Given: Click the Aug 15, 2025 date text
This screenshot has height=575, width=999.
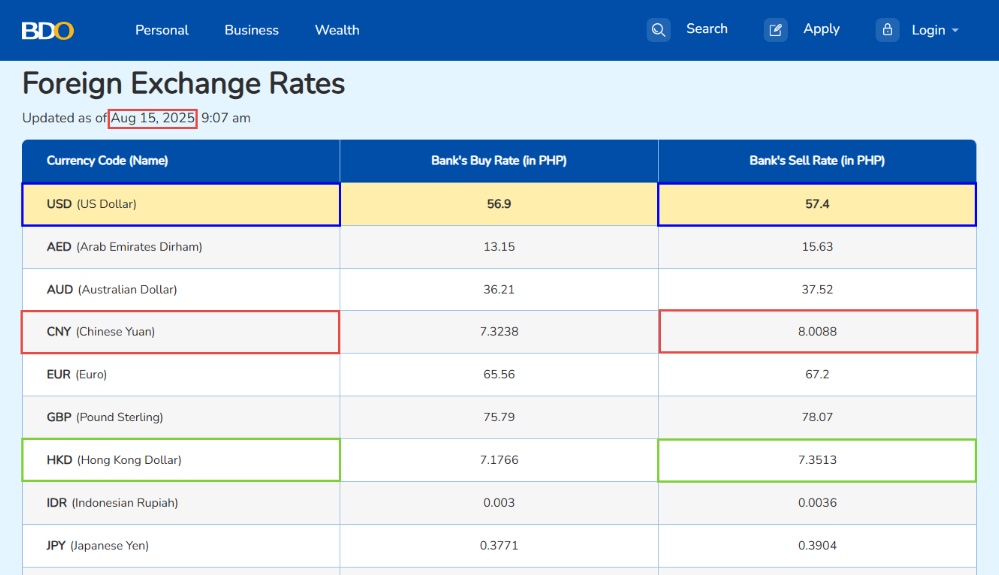Looking at the screenshot, I should (x=153, y=118).
